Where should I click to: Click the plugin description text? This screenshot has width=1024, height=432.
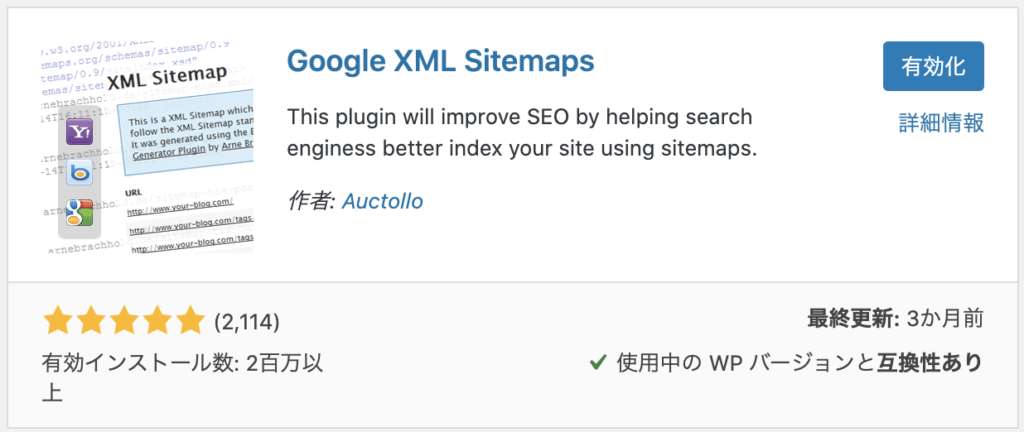[x=522, y=134]
